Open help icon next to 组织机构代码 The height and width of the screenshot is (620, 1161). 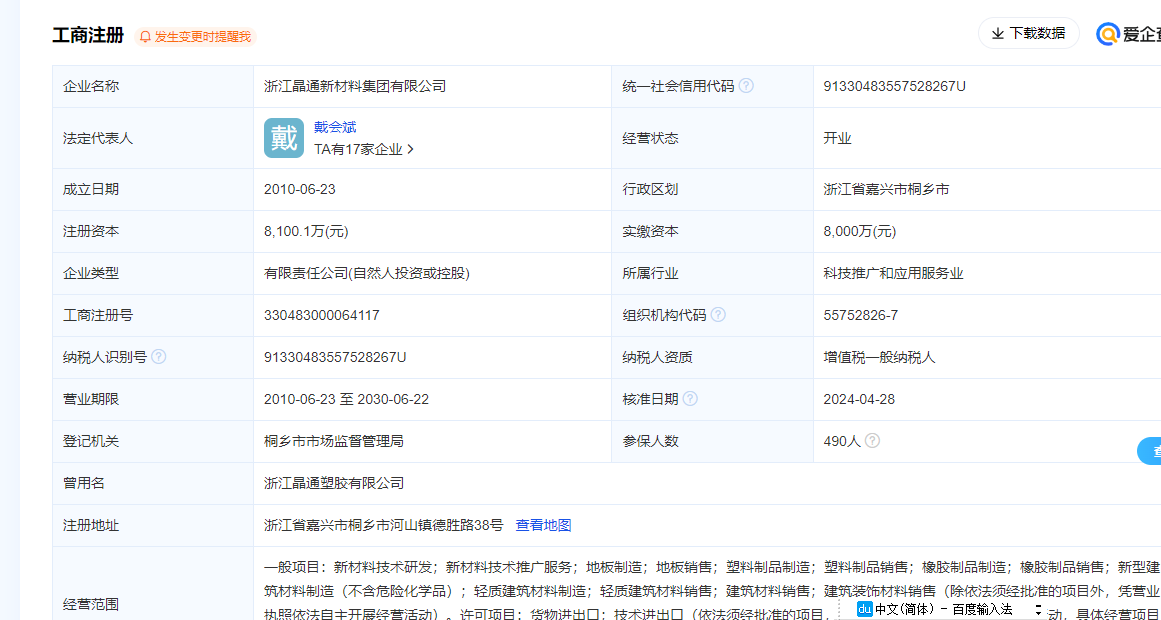(x=718, y=315)
